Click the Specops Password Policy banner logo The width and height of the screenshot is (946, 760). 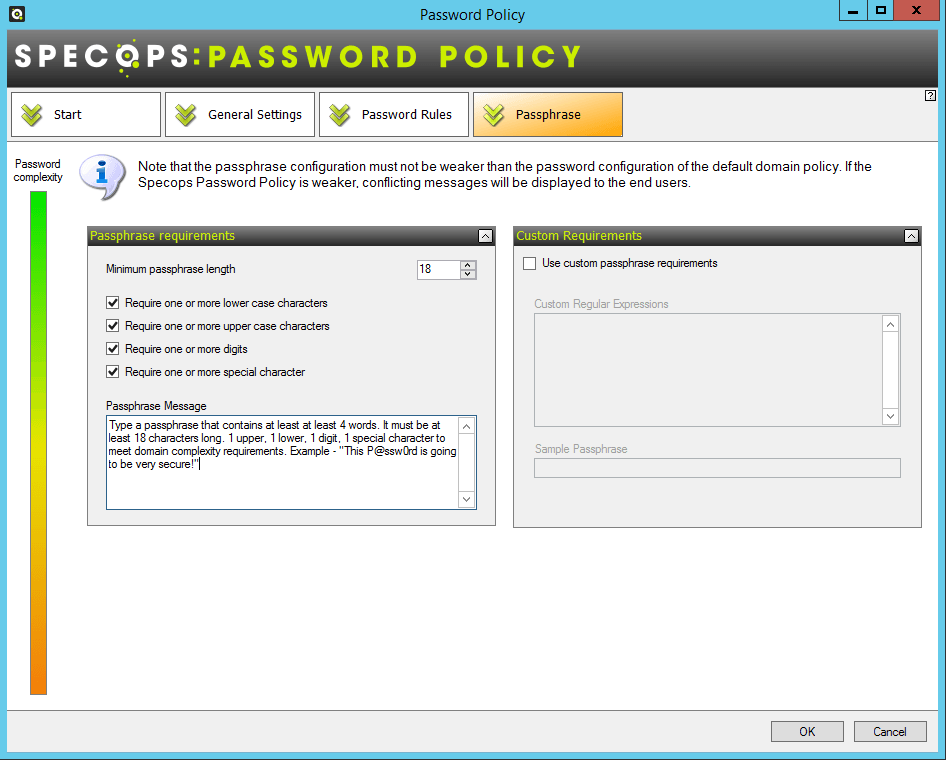pyautogui.click(x=298, y=57)
